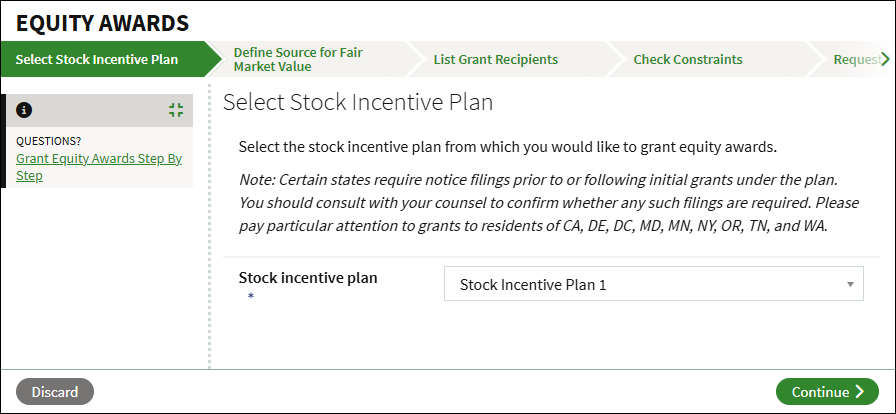Screen dimensions: 896x414
Task: Click the arrow icon inside the Continue button
Action: click(x=859, y=392)
